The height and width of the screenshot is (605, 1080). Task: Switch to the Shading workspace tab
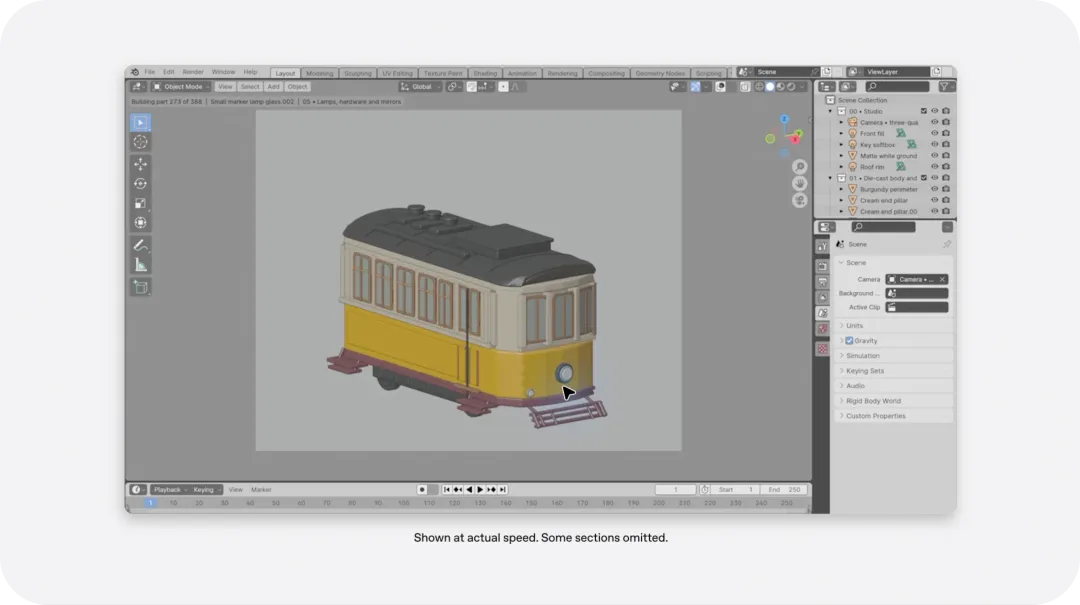pos(485,73)
